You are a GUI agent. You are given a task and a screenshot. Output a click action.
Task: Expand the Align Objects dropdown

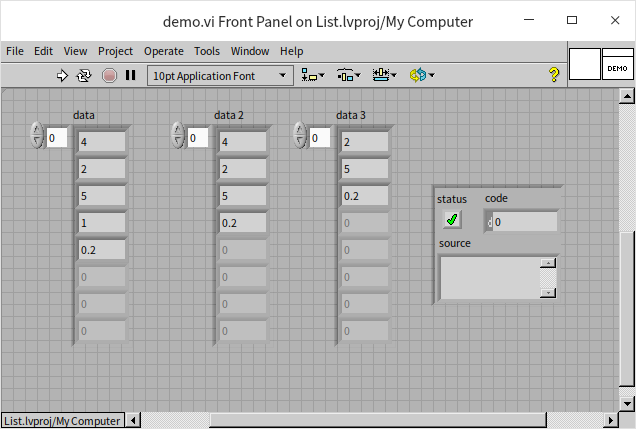[313, 75]
